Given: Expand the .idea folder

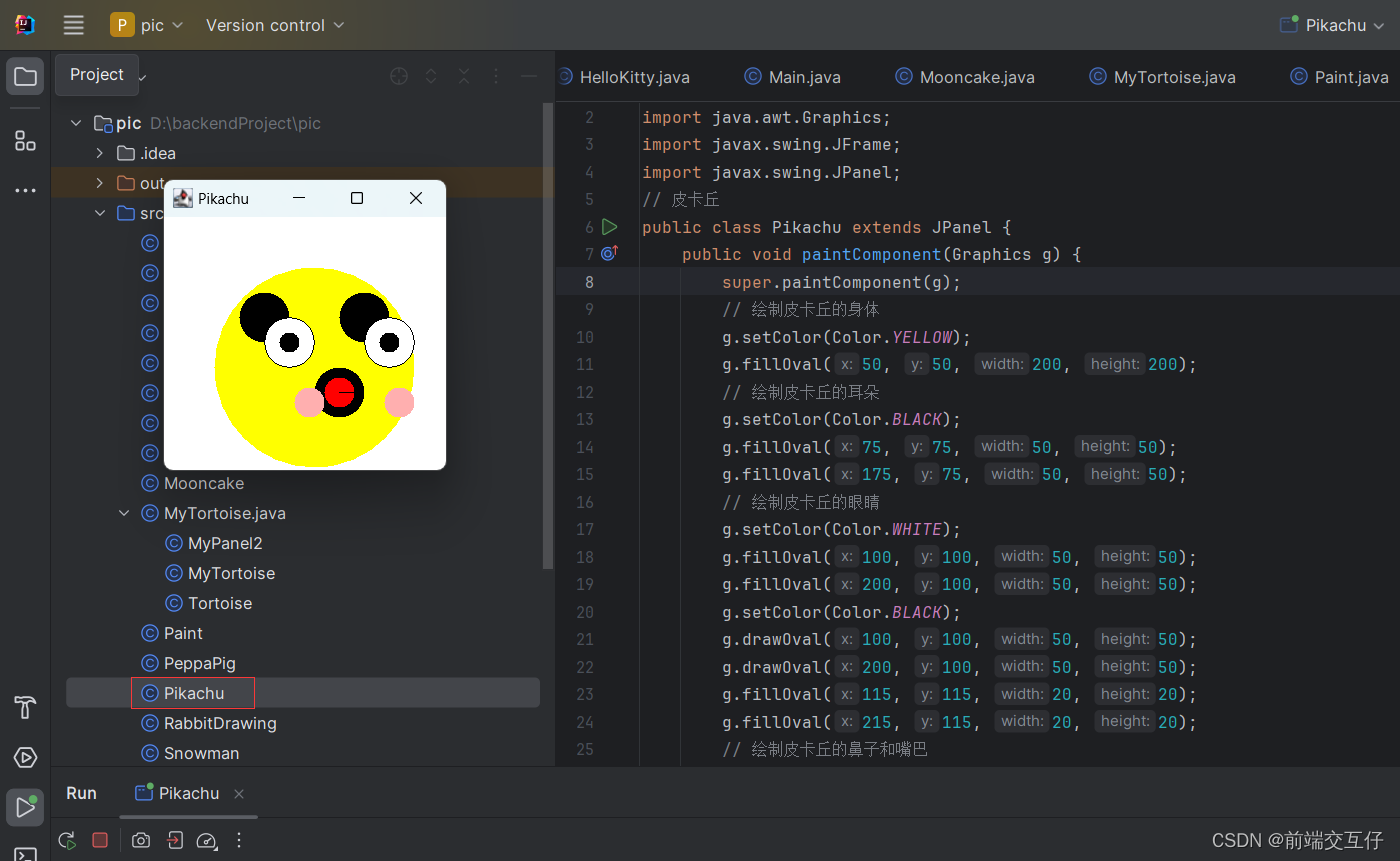Looking at the screenshot, I should coord(99,153).
